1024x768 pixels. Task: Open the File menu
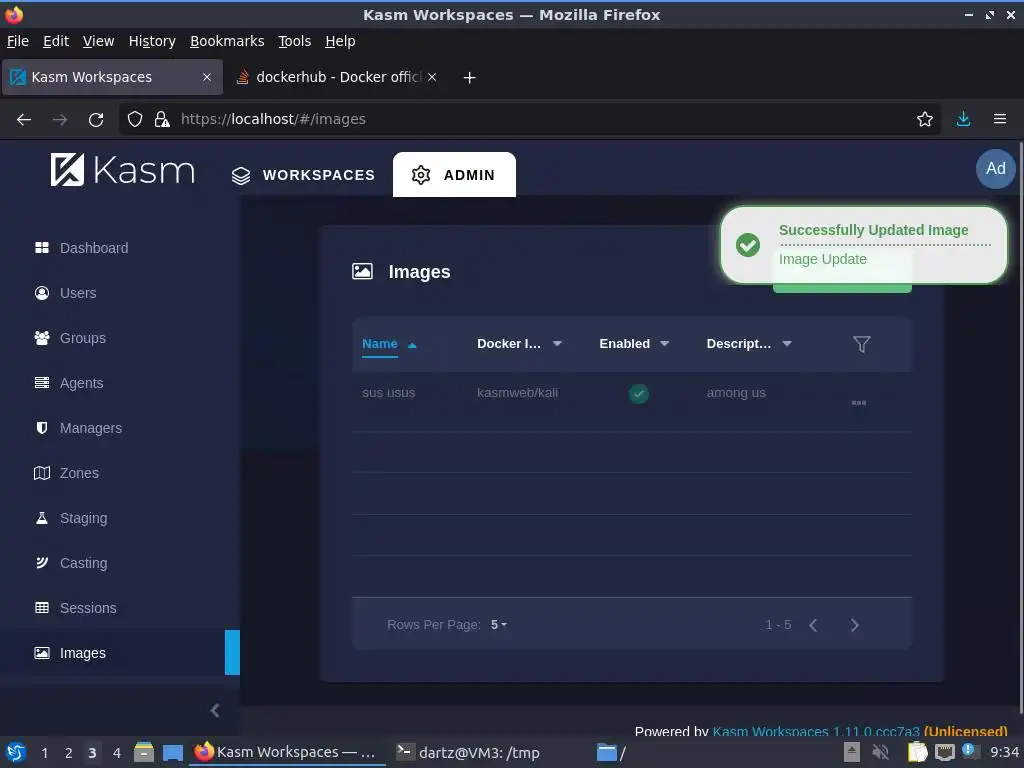pos(18,41)
